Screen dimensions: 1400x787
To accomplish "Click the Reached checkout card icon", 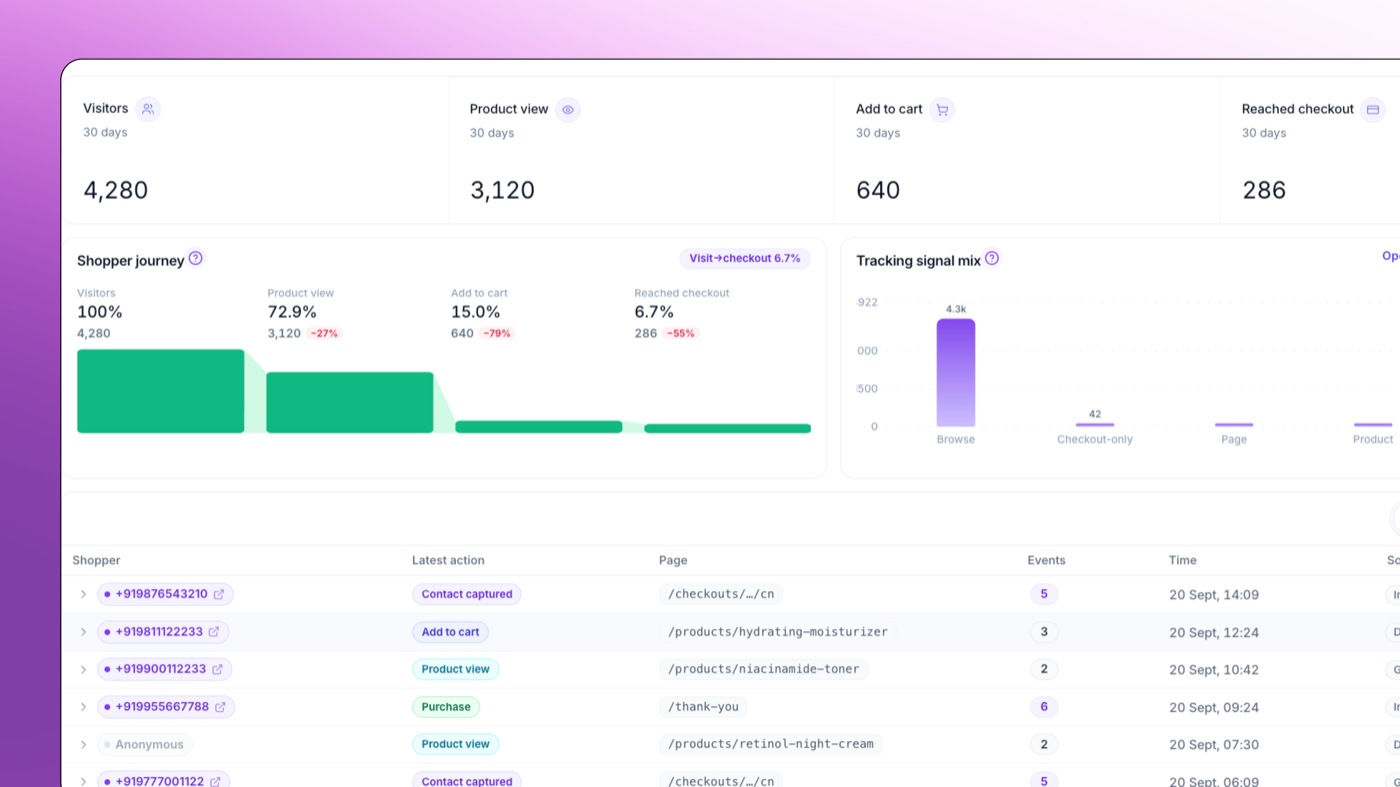I will pos(1373,110).
